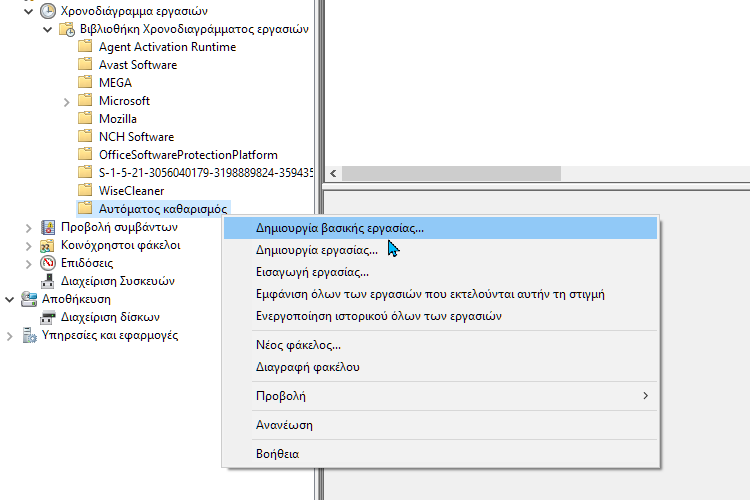Image resolution: width=750 pixels, height=500 pixels.
Task: Select the Κοινόχρηστοι φάκελοι tree label
Action: click(121, 245)
